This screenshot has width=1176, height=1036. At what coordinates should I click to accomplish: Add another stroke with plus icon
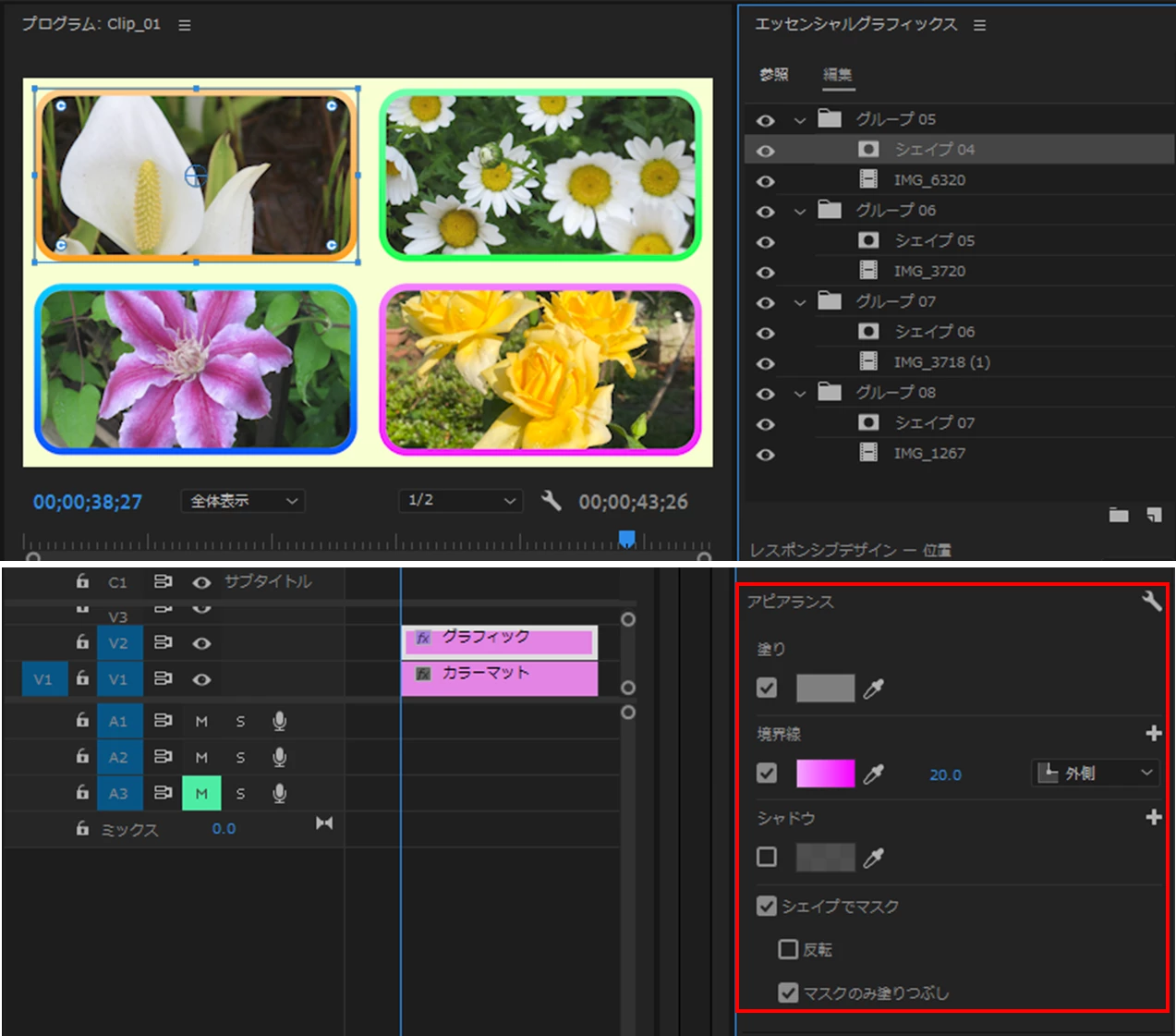coord(1153,733)
